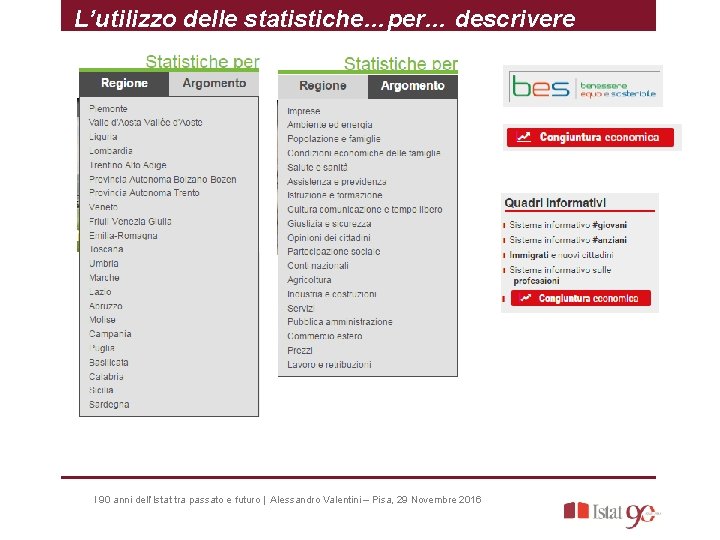This screenshot has width=720, height=540.
Task: Choose Piemonte from the region list
Action: [108, 109]
